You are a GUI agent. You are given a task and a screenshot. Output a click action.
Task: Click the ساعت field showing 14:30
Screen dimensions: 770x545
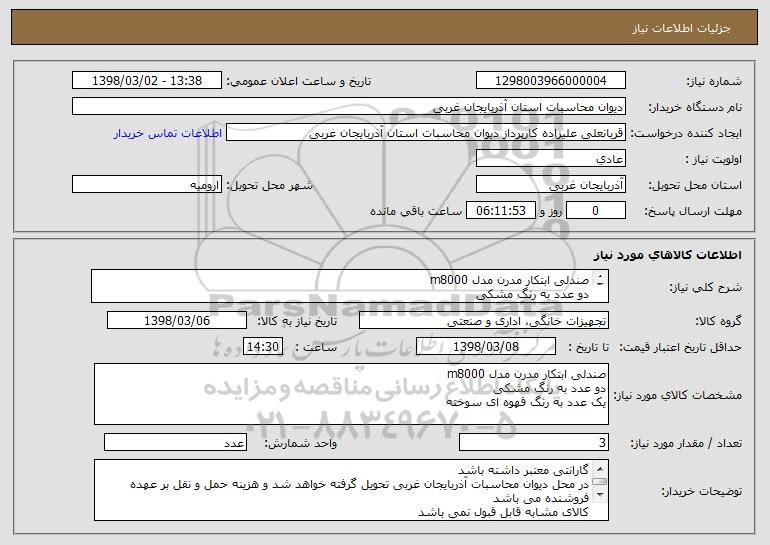[x=263, y=347]
